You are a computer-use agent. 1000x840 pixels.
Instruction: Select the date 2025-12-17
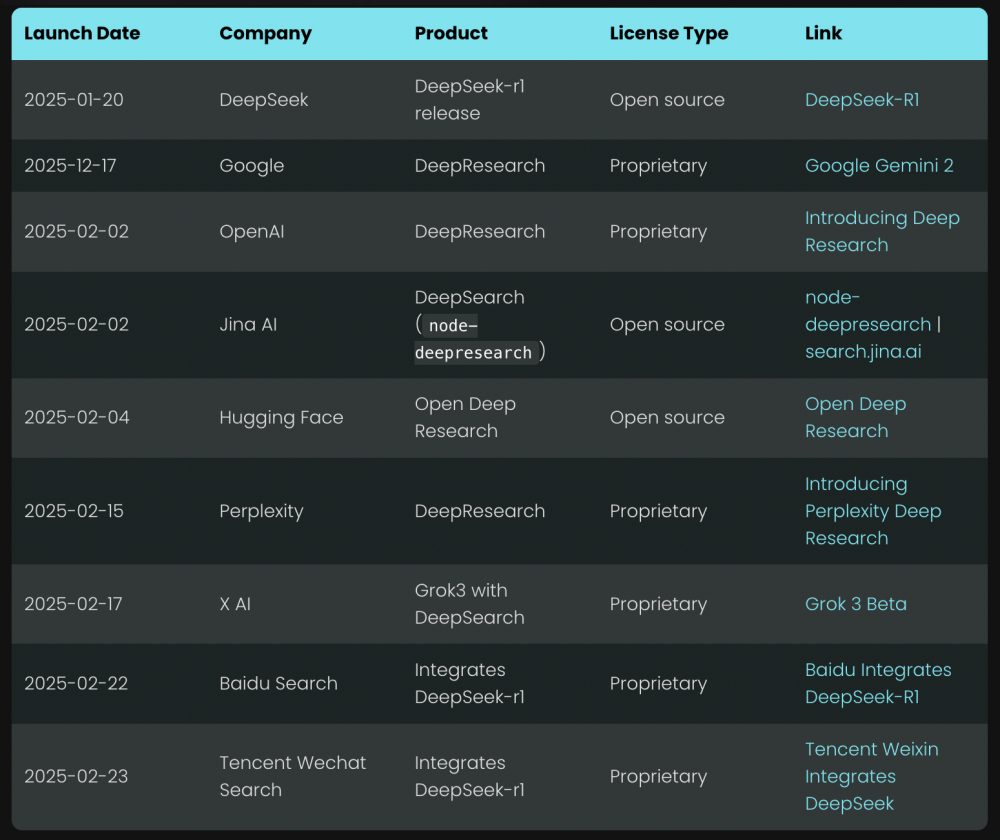pyautogui.click(x=70, y=165)
